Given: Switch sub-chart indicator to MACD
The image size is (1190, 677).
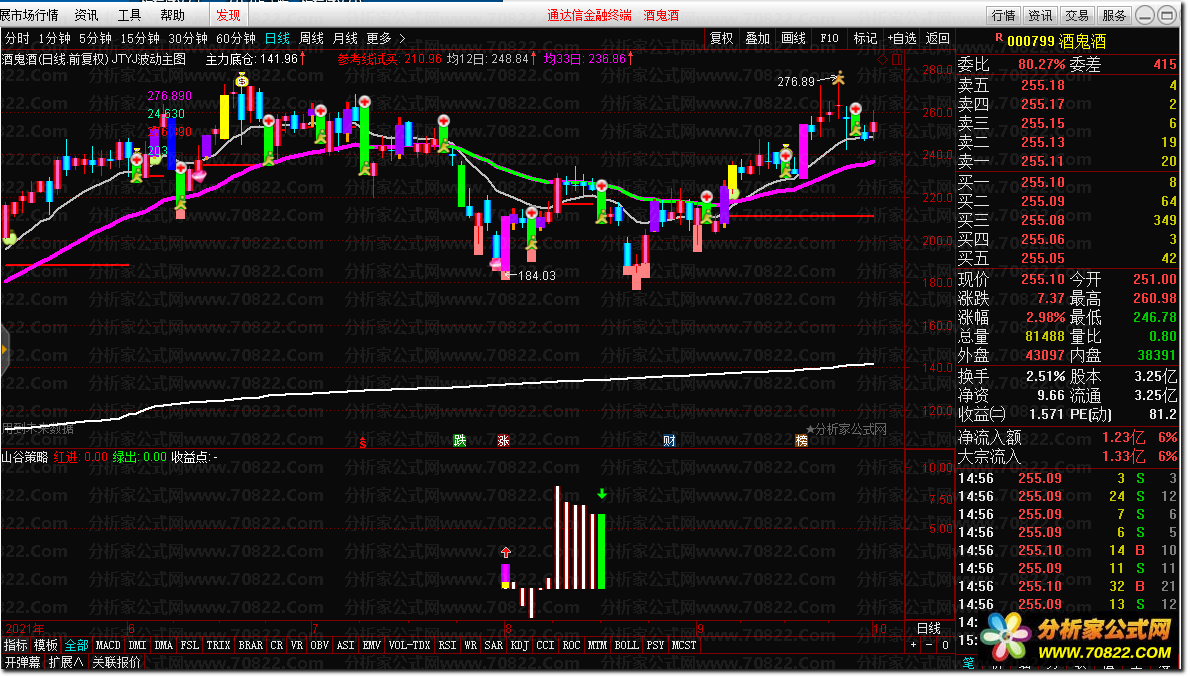Looking at the screenshot, I should click(x=109, y=645).
